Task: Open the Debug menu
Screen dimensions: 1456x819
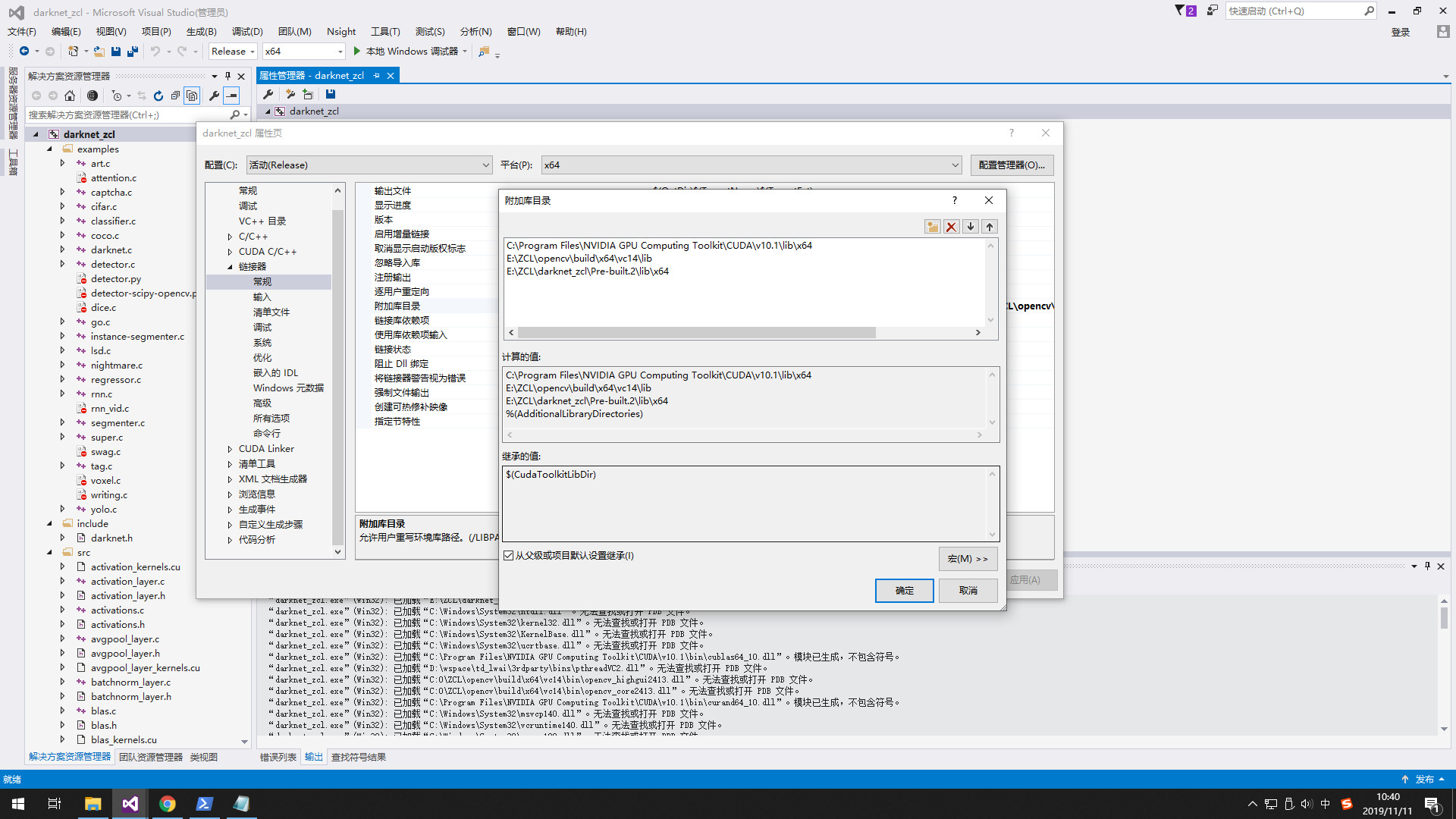Action: [247, 32]
